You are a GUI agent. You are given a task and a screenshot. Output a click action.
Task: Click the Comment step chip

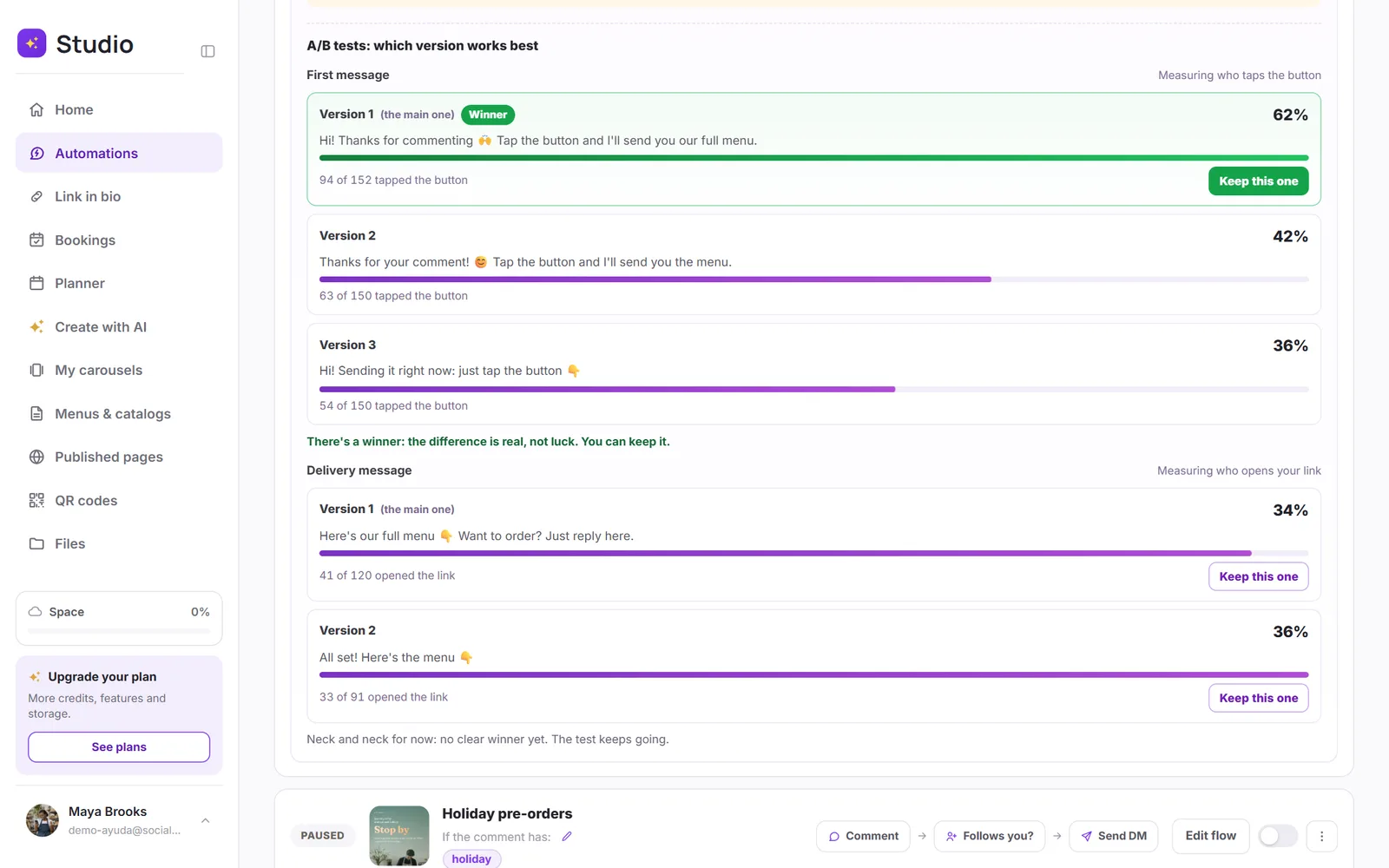click(x=863, y=836)
